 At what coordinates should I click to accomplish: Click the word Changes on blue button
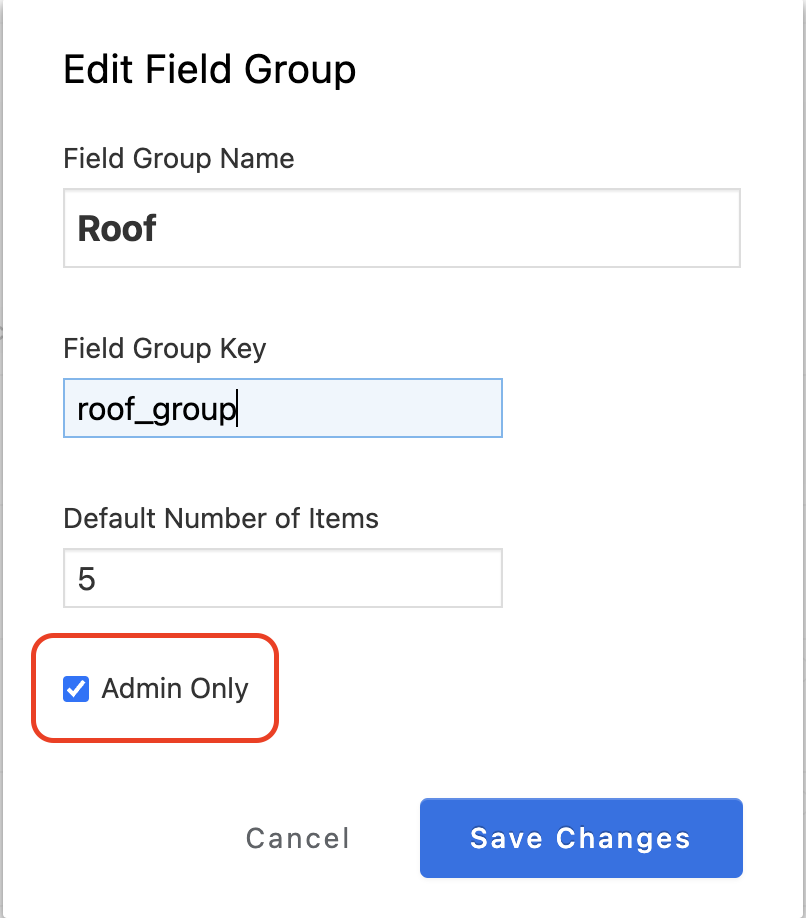point(623,838)
